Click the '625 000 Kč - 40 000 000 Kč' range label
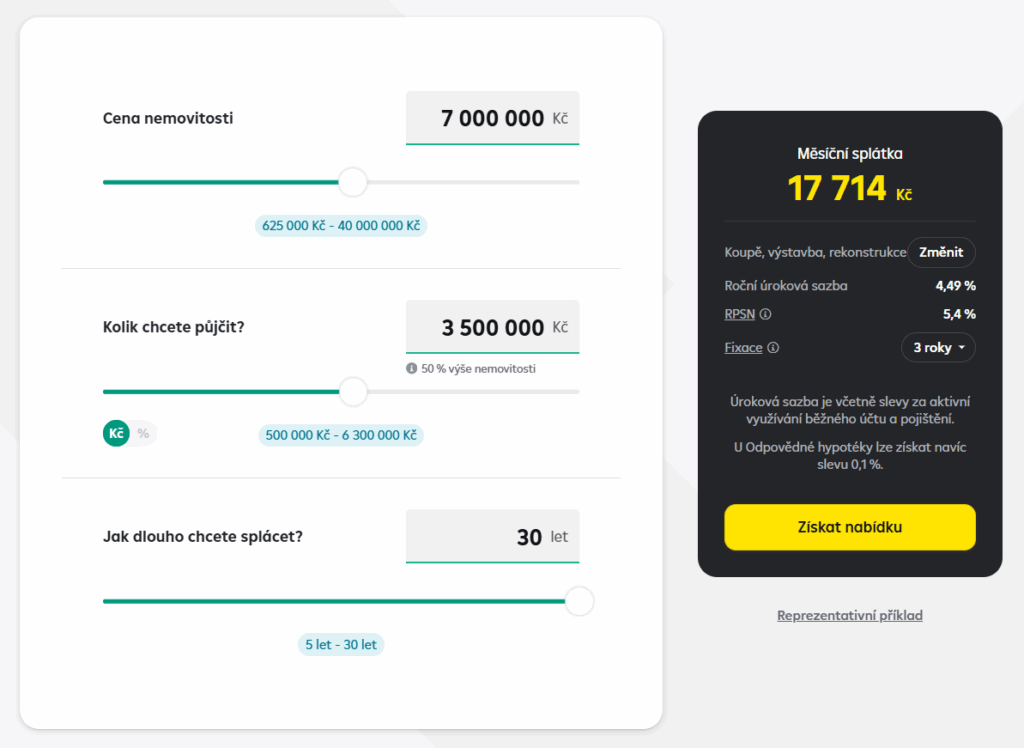 [341, 226]
